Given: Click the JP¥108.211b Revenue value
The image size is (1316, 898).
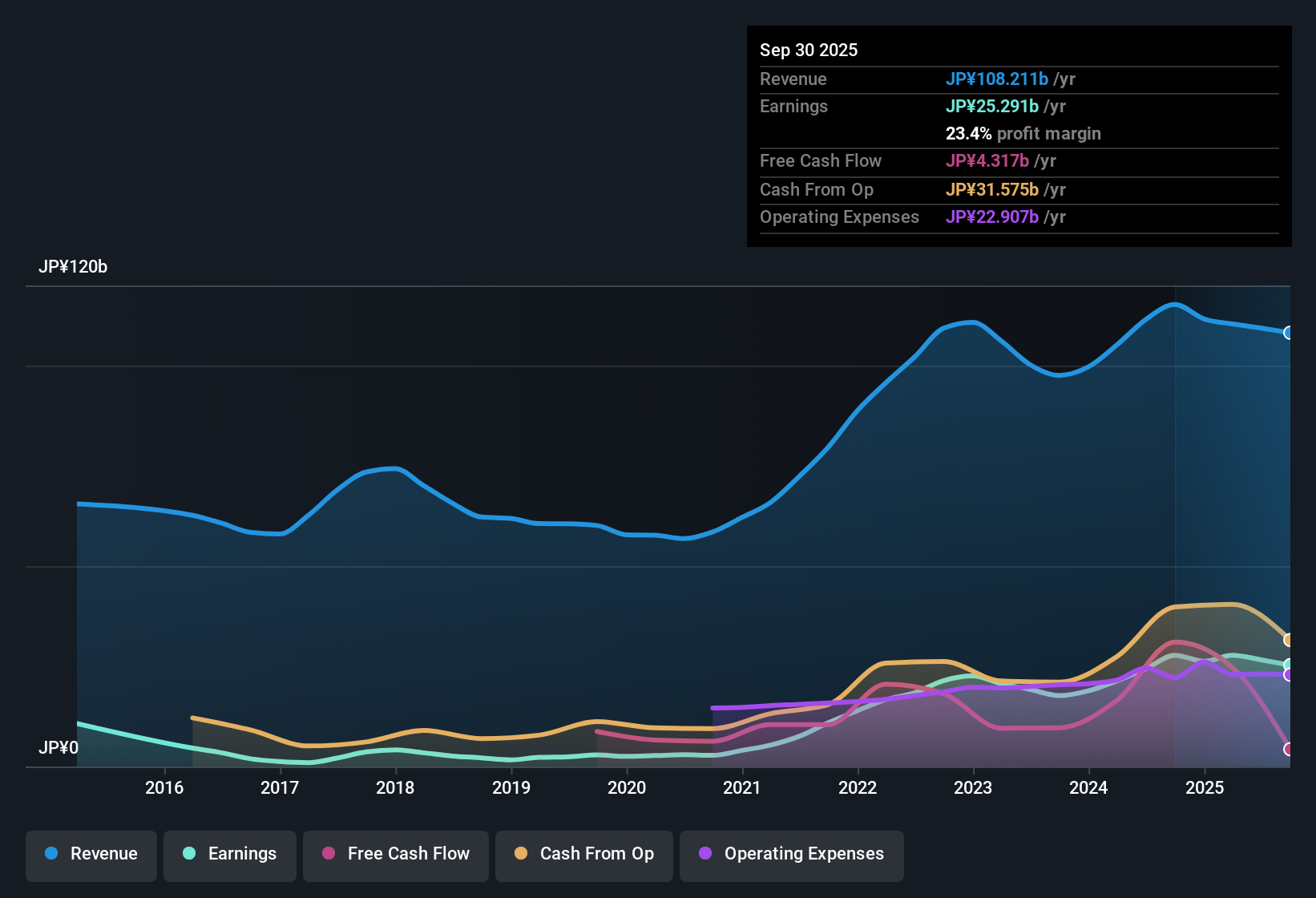Looking at the screenshot, I should tap(998, 79).
